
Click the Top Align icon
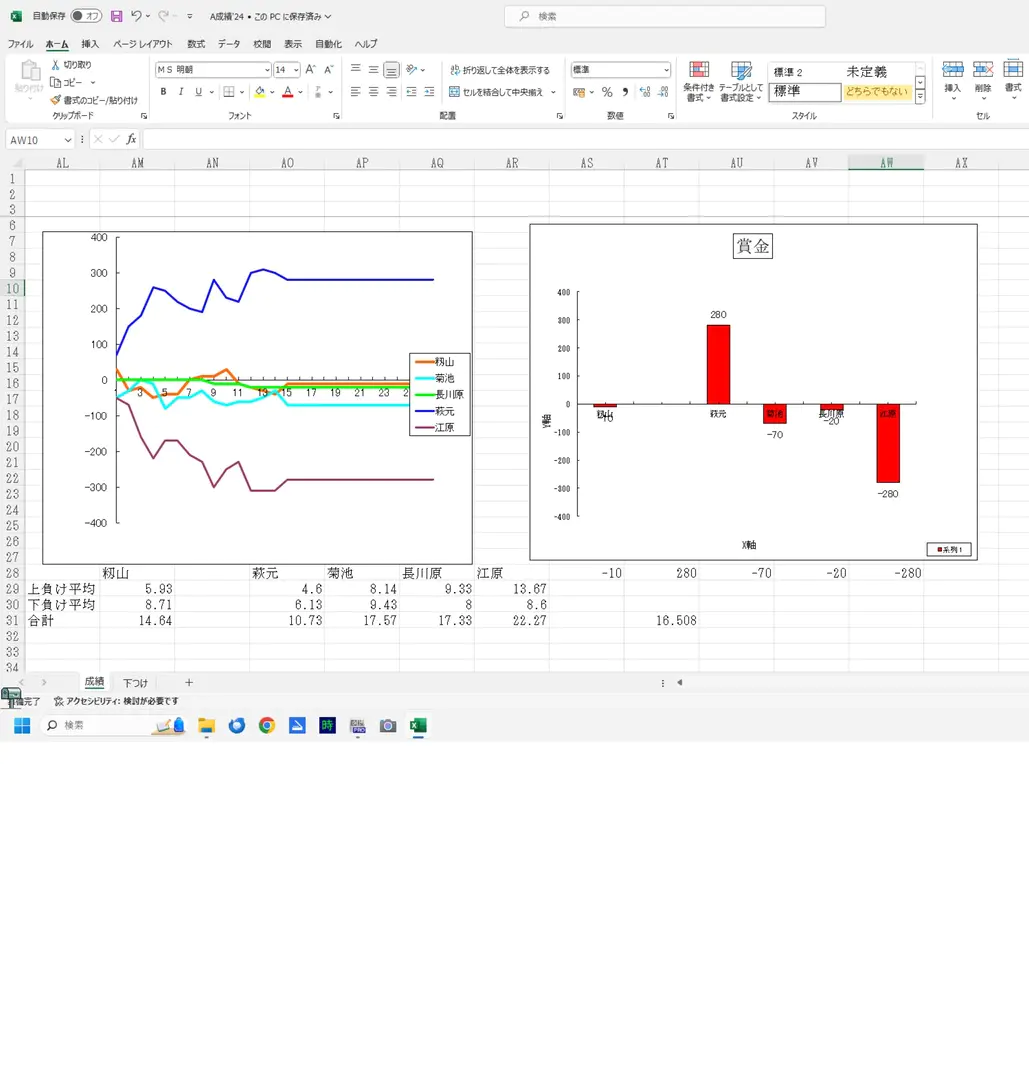point(355,69)
